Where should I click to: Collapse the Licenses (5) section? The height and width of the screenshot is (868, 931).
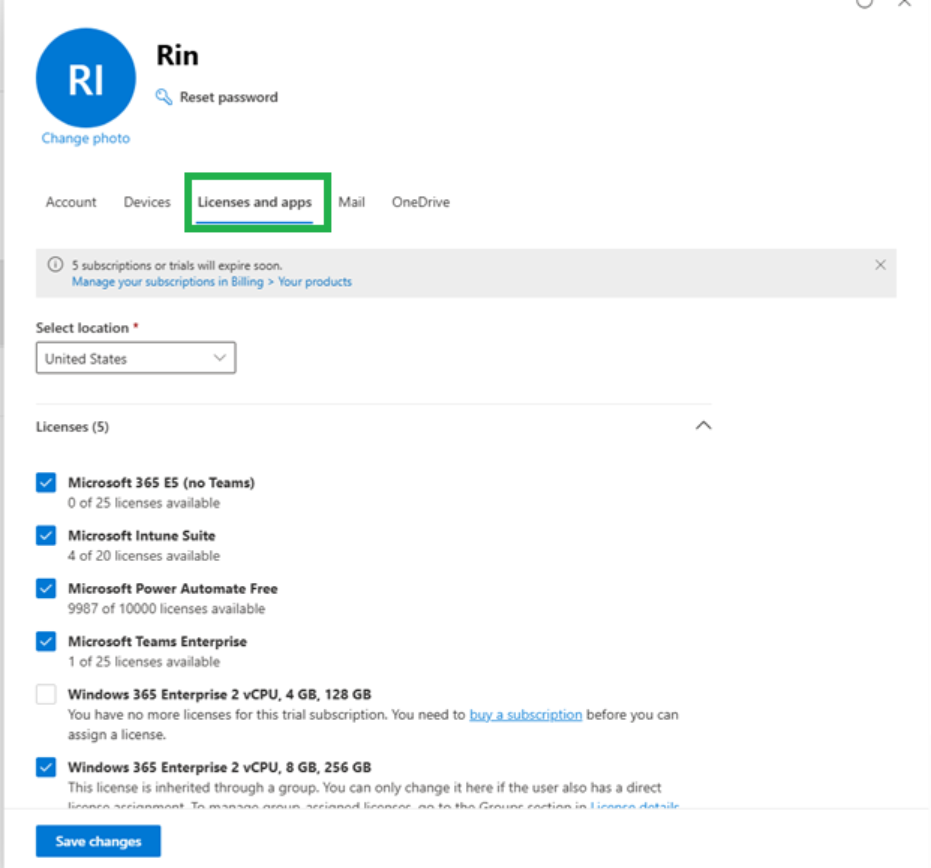pos(703,426)
